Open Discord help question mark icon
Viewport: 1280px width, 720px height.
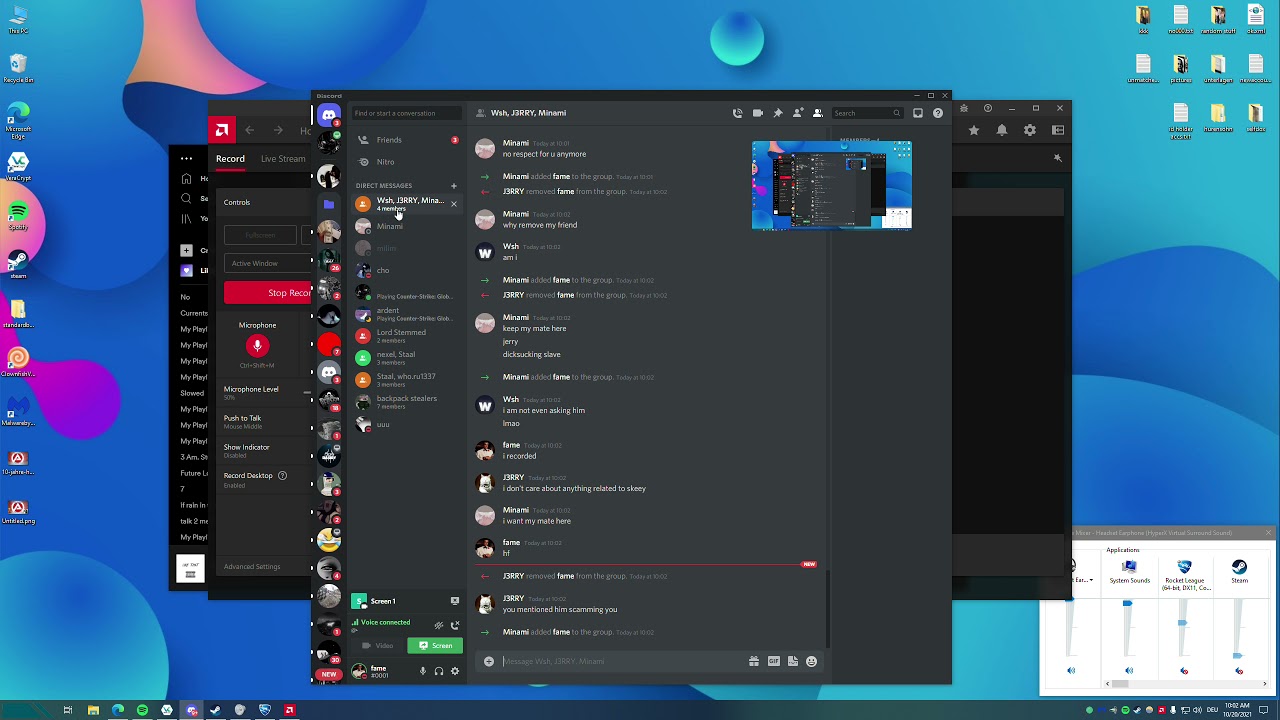938,113
